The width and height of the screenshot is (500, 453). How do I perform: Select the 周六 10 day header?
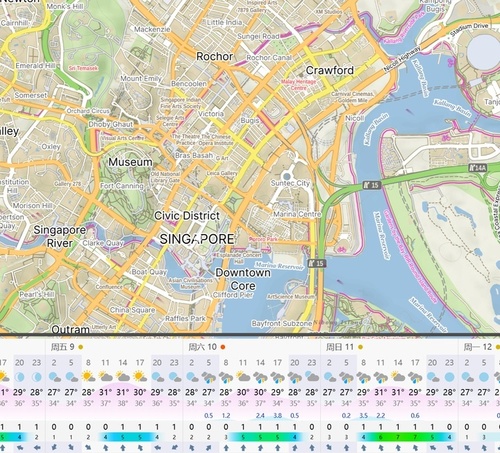pyautogui.click(x=203, y=347)
